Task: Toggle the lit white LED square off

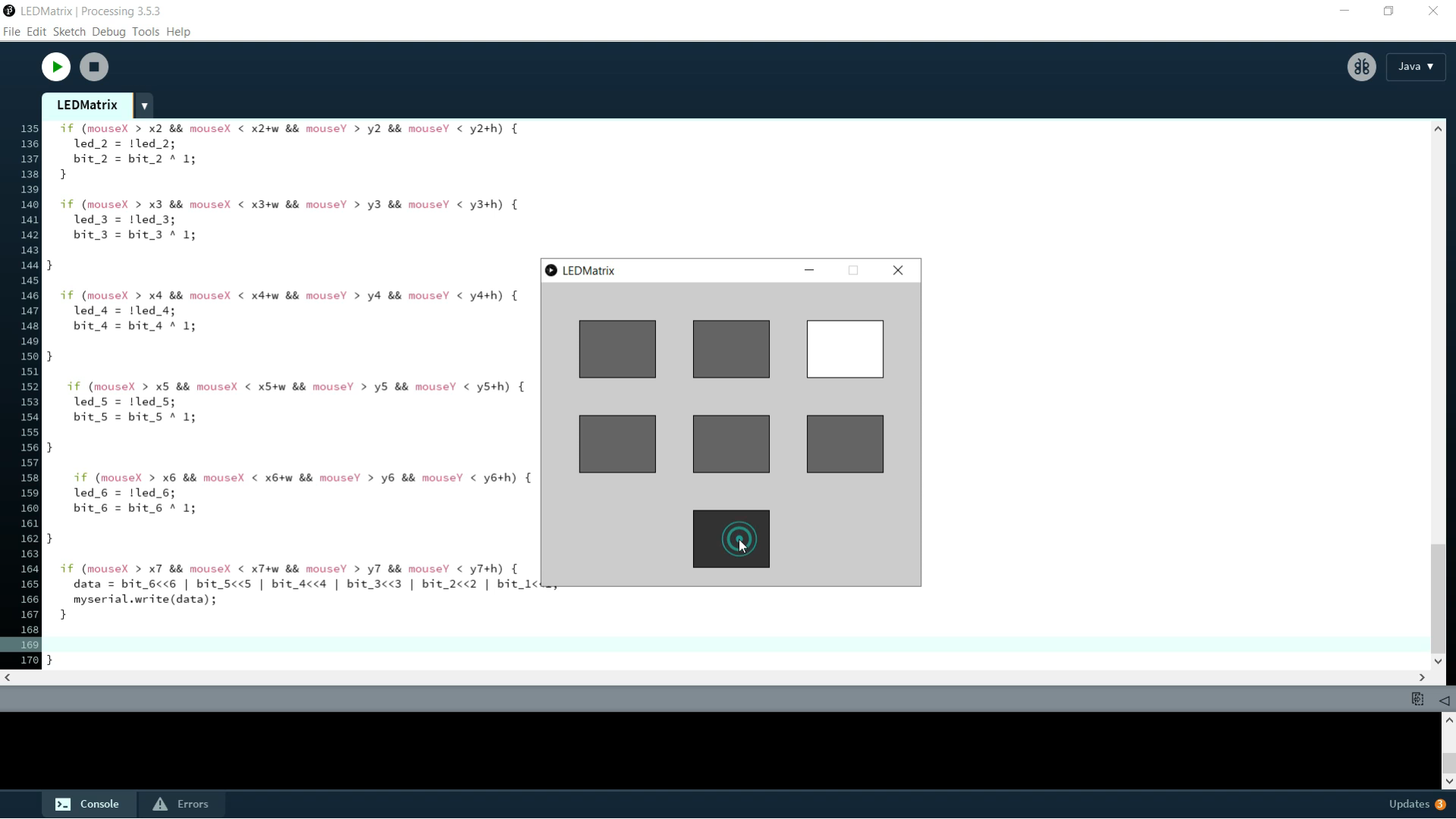Action: click(845, 349)
